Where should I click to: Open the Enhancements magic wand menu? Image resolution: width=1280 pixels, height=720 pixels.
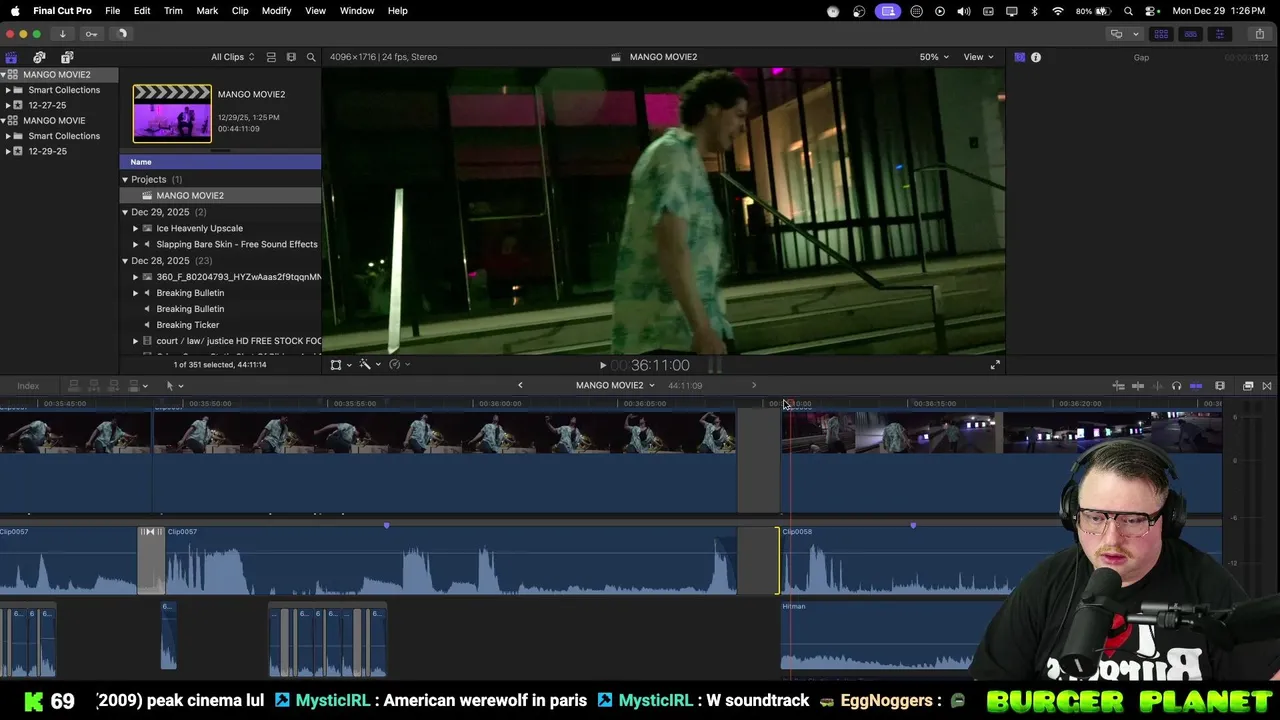[369, 365]
